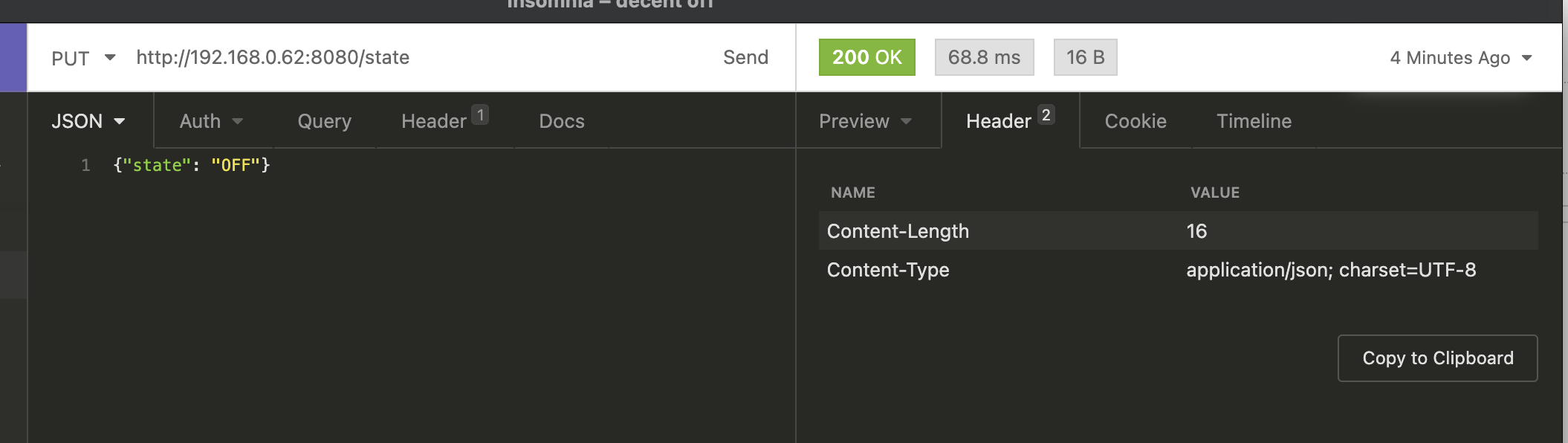1568x443 pixels.
Task: Open the PUT method dropdown
Action: coord(82,58)
